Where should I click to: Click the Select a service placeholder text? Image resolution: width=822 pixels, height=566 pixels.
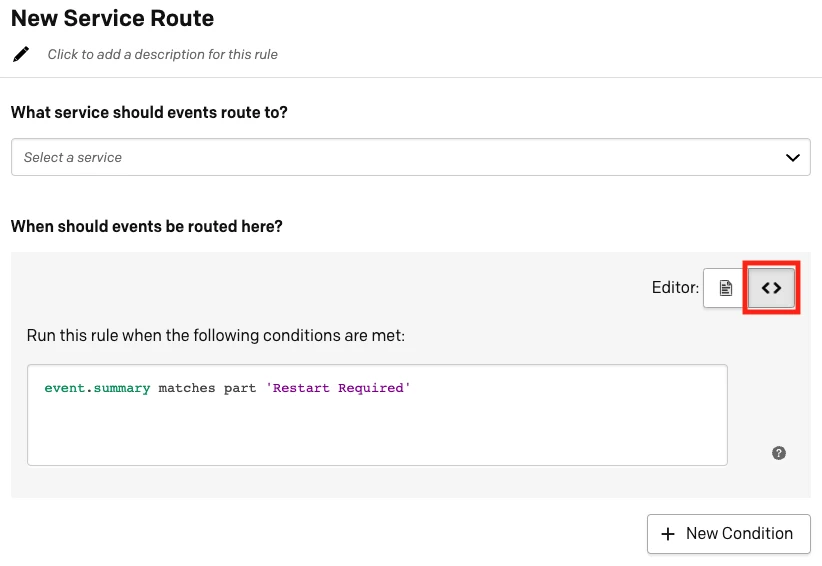tap(72, 157)
